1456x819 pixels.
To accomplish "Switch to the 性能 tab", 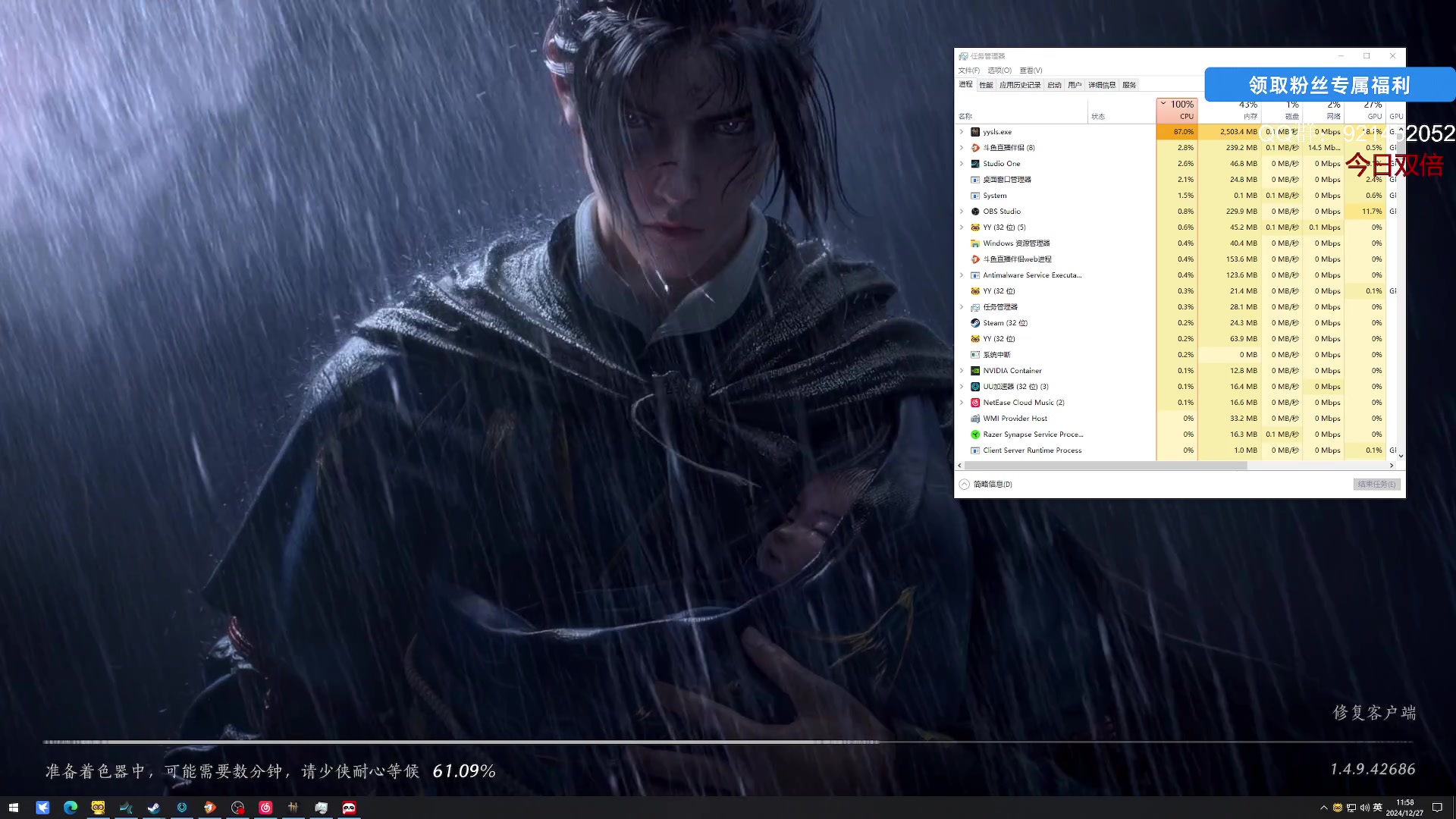I will click(986, 85).
